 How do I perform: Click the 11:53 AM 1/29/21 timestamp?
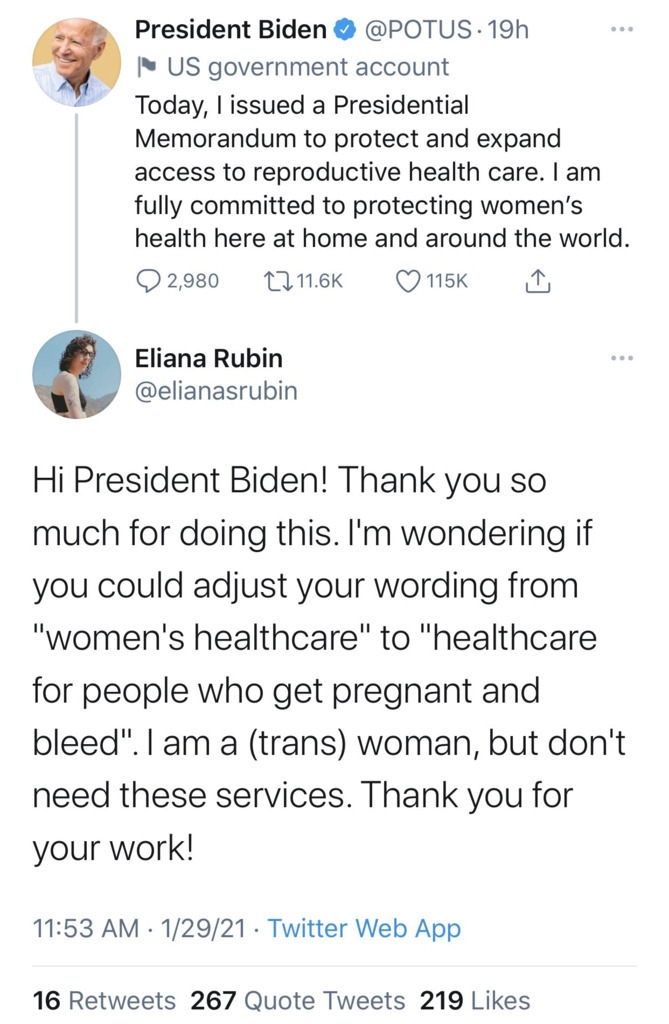pos(141,928)
